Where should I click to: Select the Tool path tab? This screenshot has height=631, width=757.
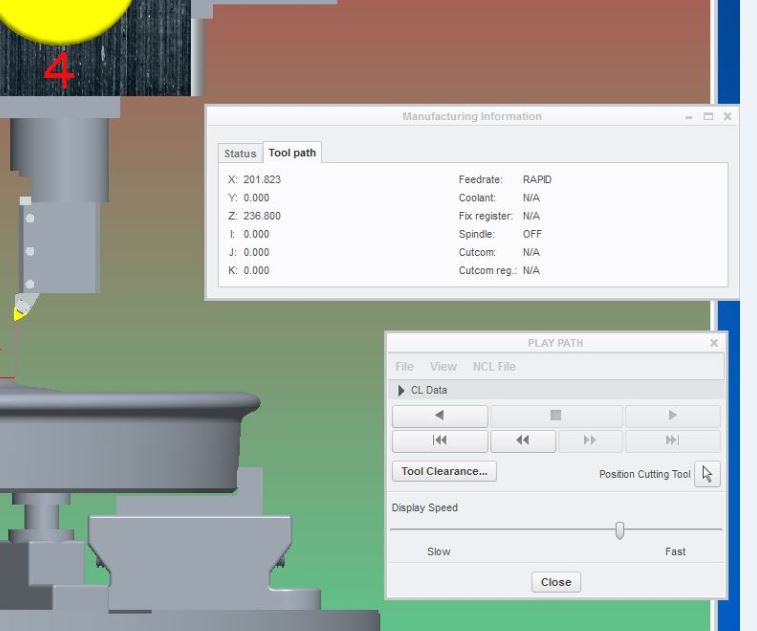click(292, 153)
